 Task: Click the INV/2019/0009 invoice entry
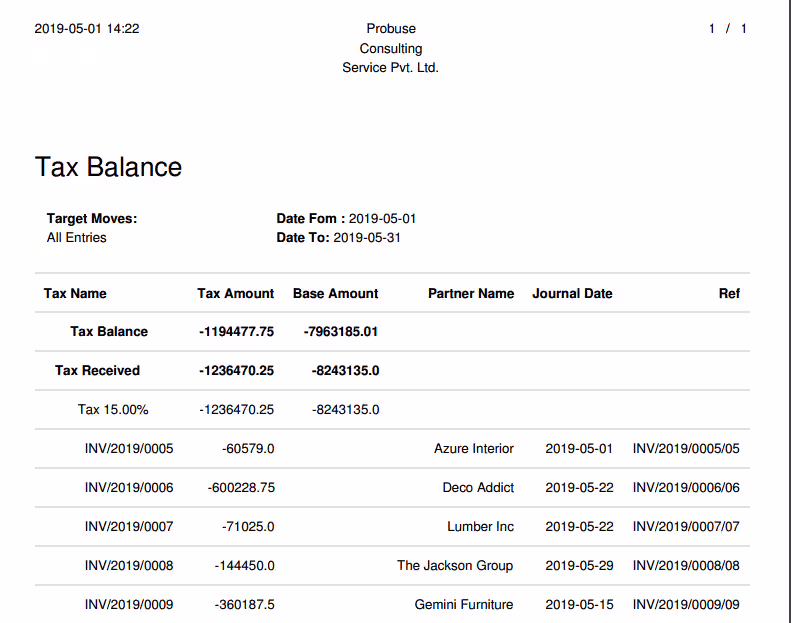point(129,604)
